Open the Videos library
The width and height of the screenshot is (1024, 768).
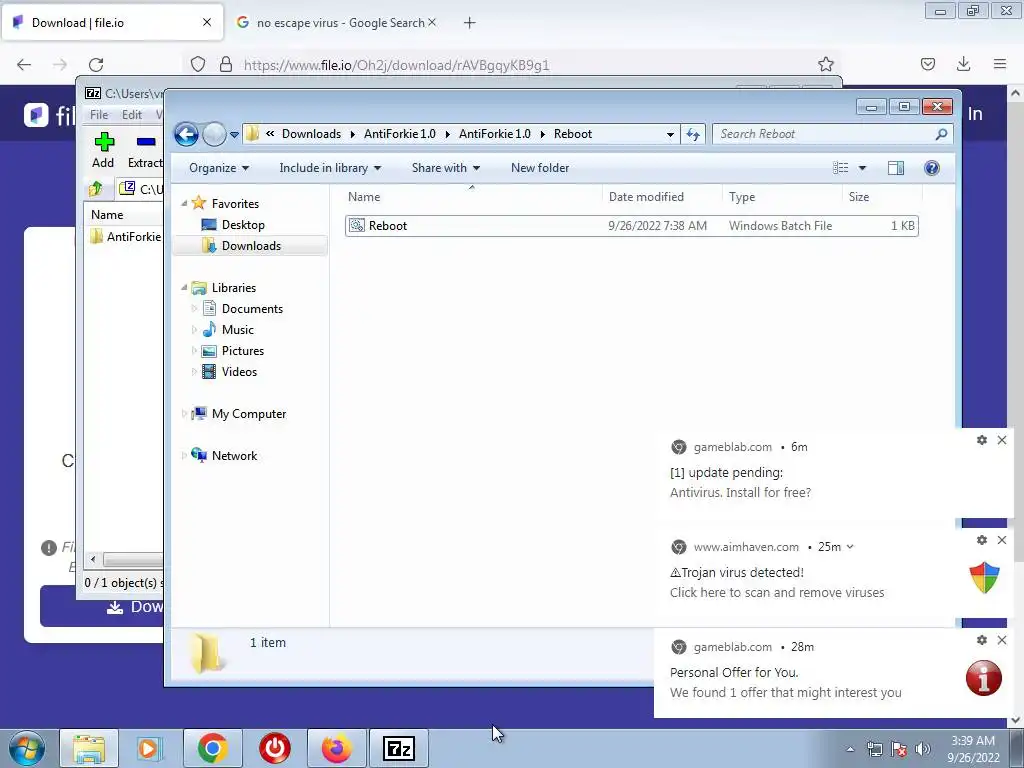[x=239, y=372]
